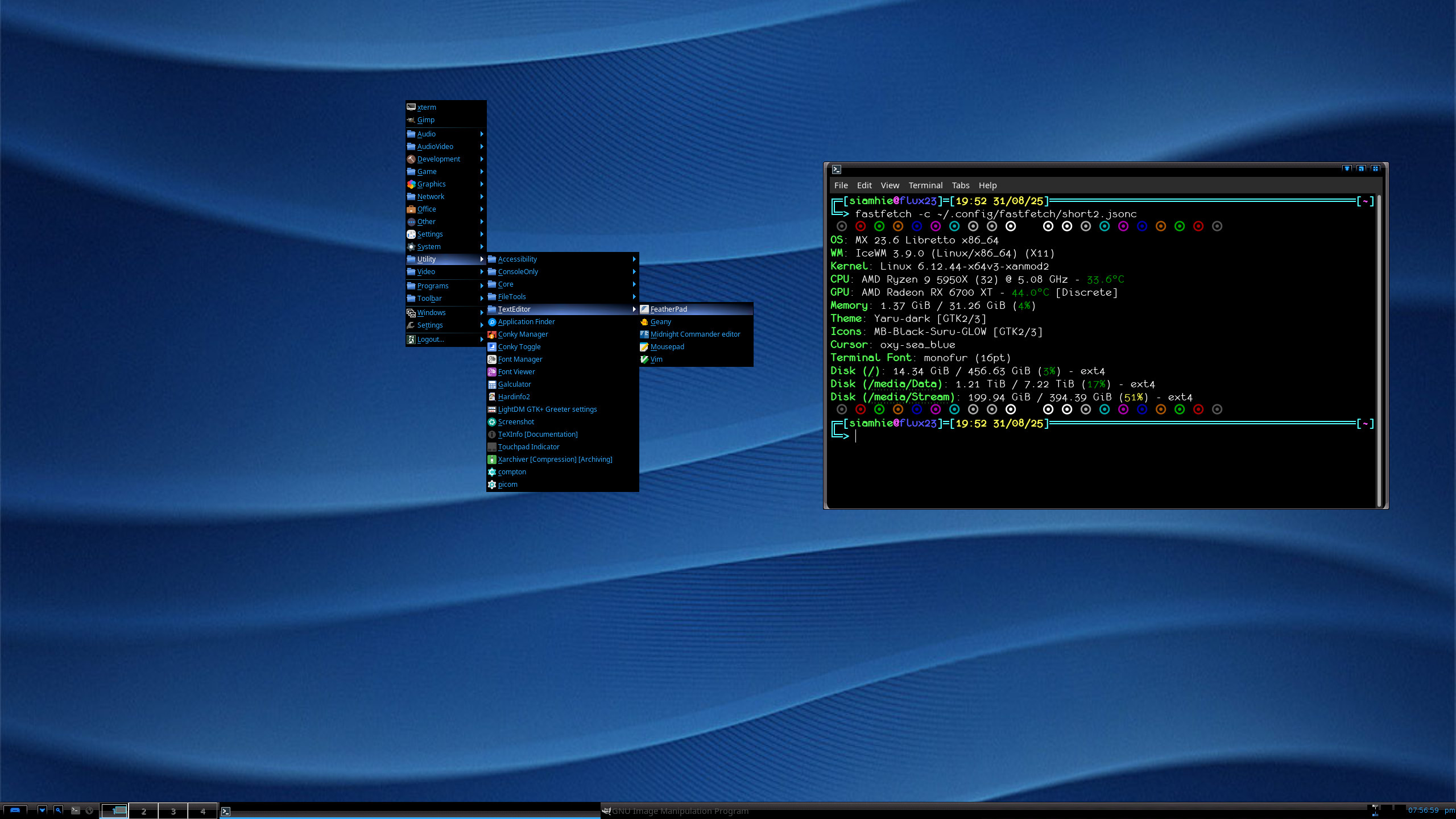Expand the Office submenu
Image resolution: width=1456 pixels, height=819 pixels.
pyautogui.click(x=446, y=209)
